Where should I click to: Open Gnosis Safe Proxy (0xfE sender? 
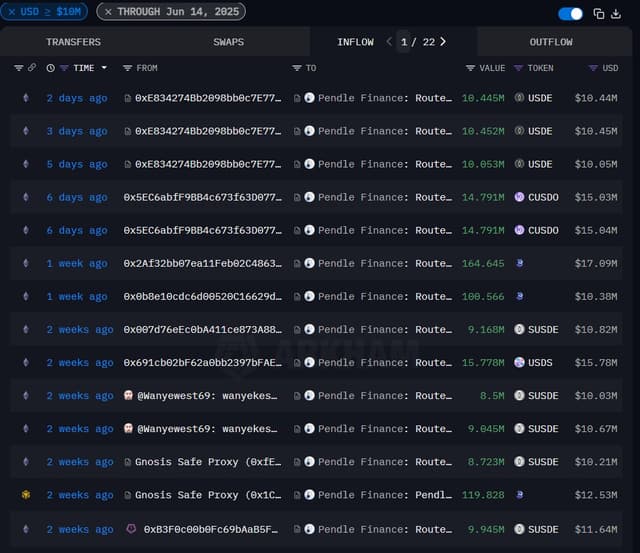pyautogui.click(x=208, y=462)
